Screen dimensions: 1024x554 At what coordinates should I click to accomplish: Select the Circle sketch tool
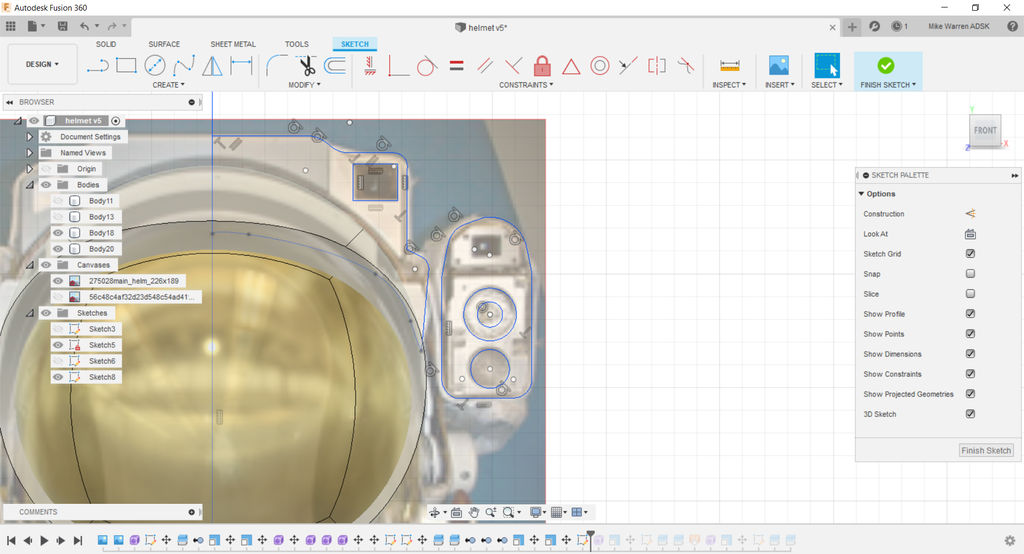point(155,65)
